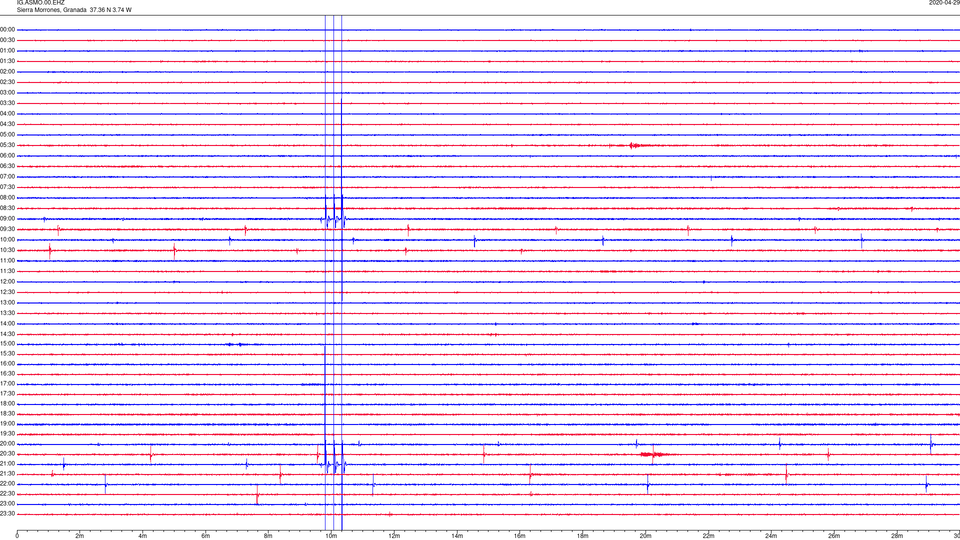Select the 20:00 time label
The height and width of the screenshot is (540, 960).
(7, 444)
